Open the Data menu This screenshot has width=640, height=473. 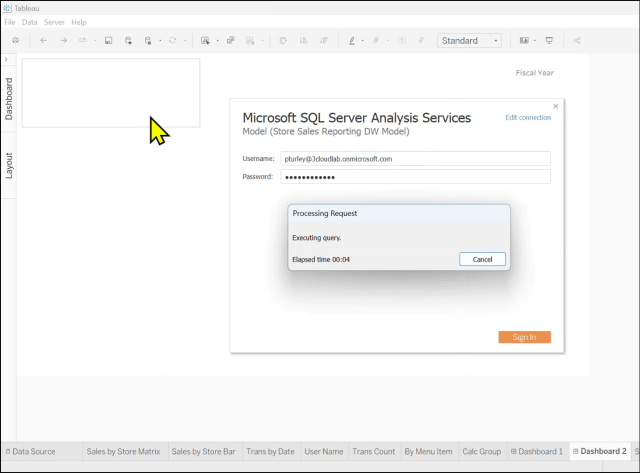click(x=29, y=22)
